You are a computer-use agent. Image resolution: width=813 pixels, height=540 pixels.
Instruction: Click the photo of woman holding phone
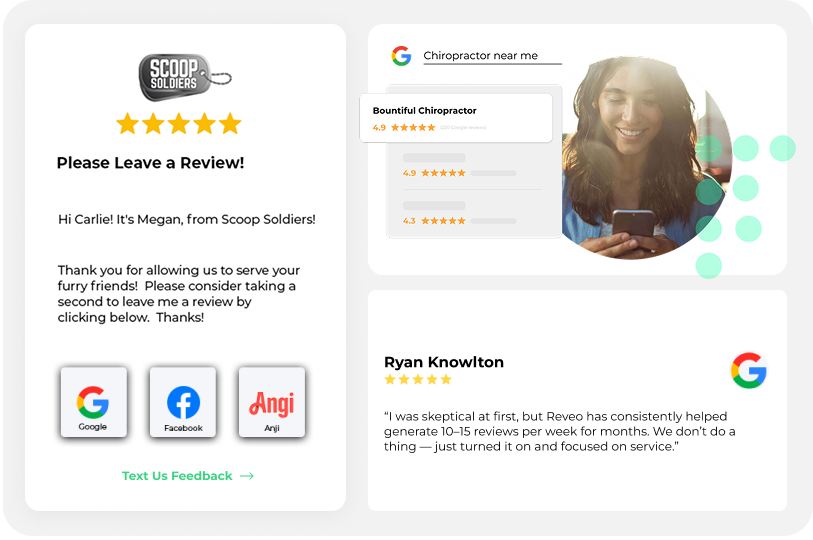(647, 158)
